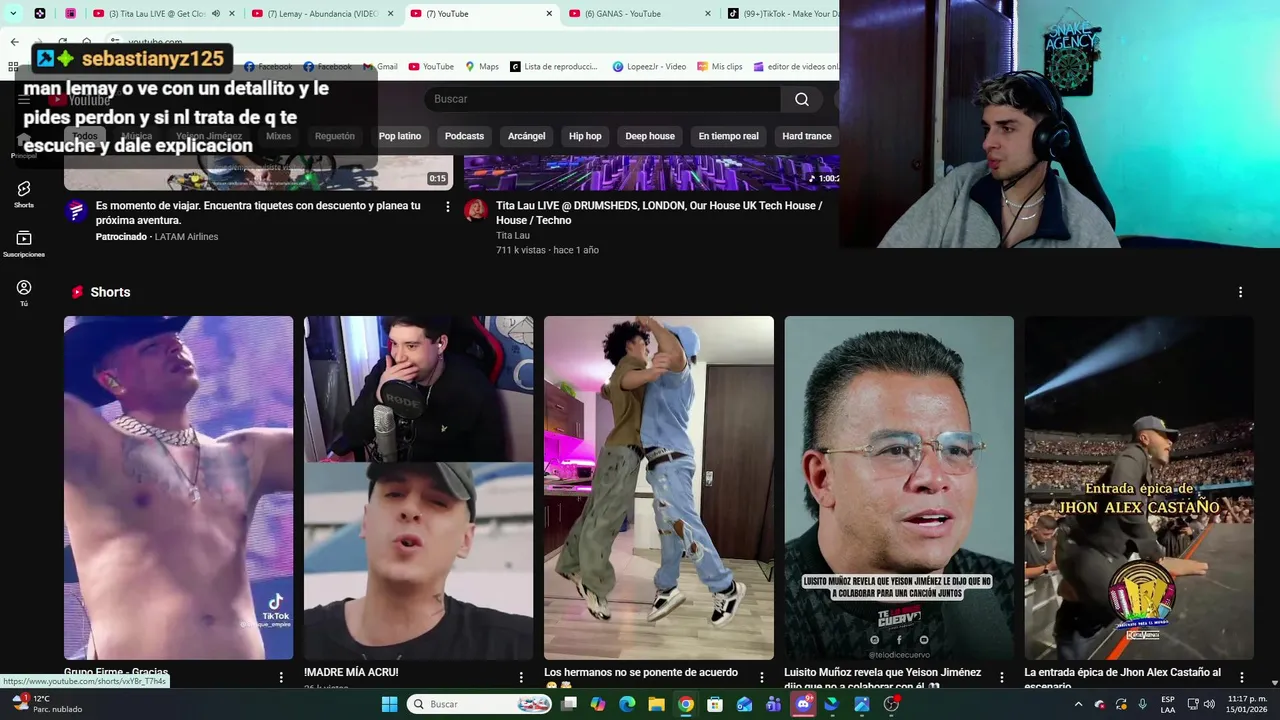Open options for Jhon Alex Castaño short
The width and height of the screenshot is (1280, 720).
coord(1241,677)
